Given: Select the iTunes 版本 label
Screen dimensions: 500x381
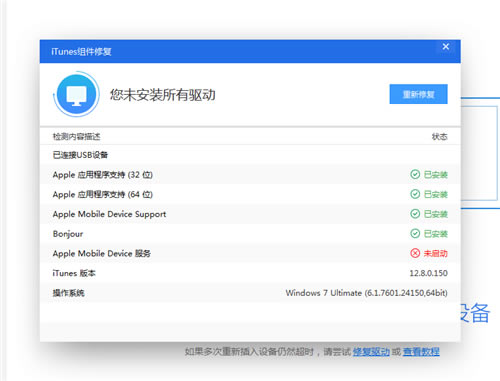Looking at the screenshot, I should click(74, 273).
